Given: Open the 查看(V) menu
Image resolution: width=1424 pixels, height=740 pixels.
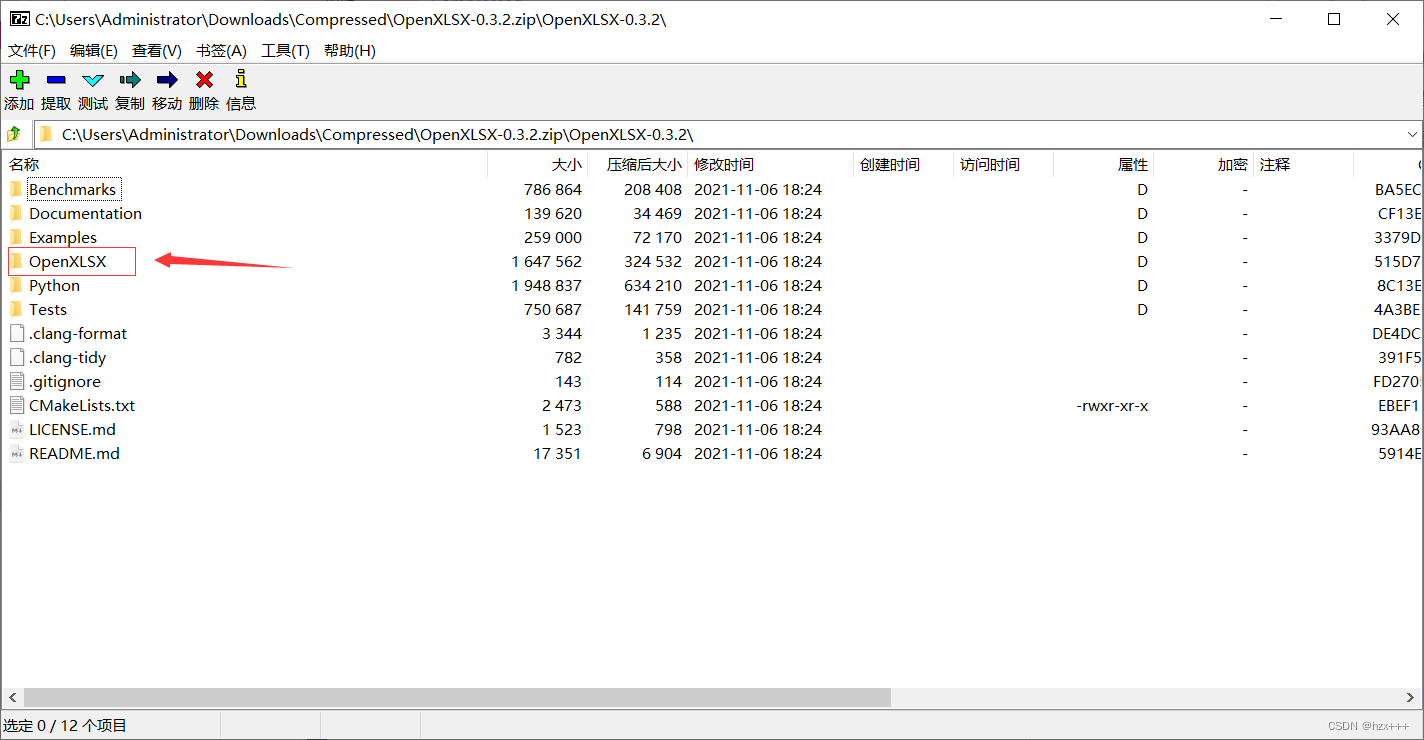Looking at the screenshot, I should pyautogui.click(x=158, y=50).
